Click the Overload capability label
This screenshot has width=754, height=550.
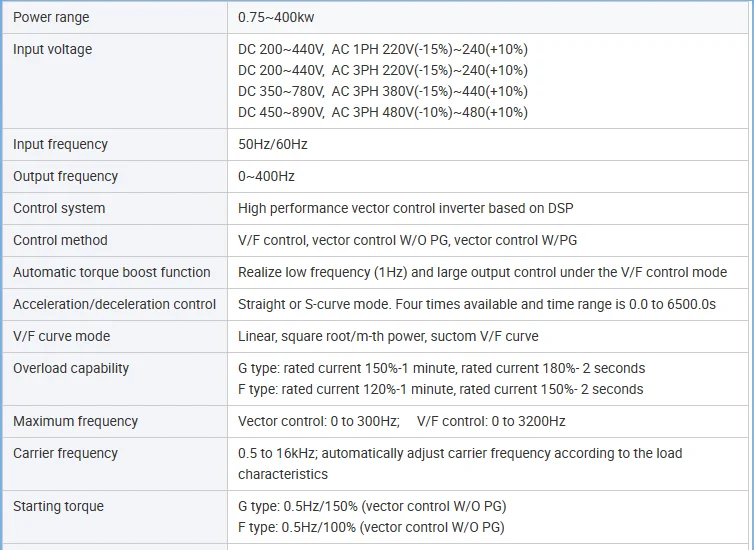pyautogui.click(x=71, y=368)
